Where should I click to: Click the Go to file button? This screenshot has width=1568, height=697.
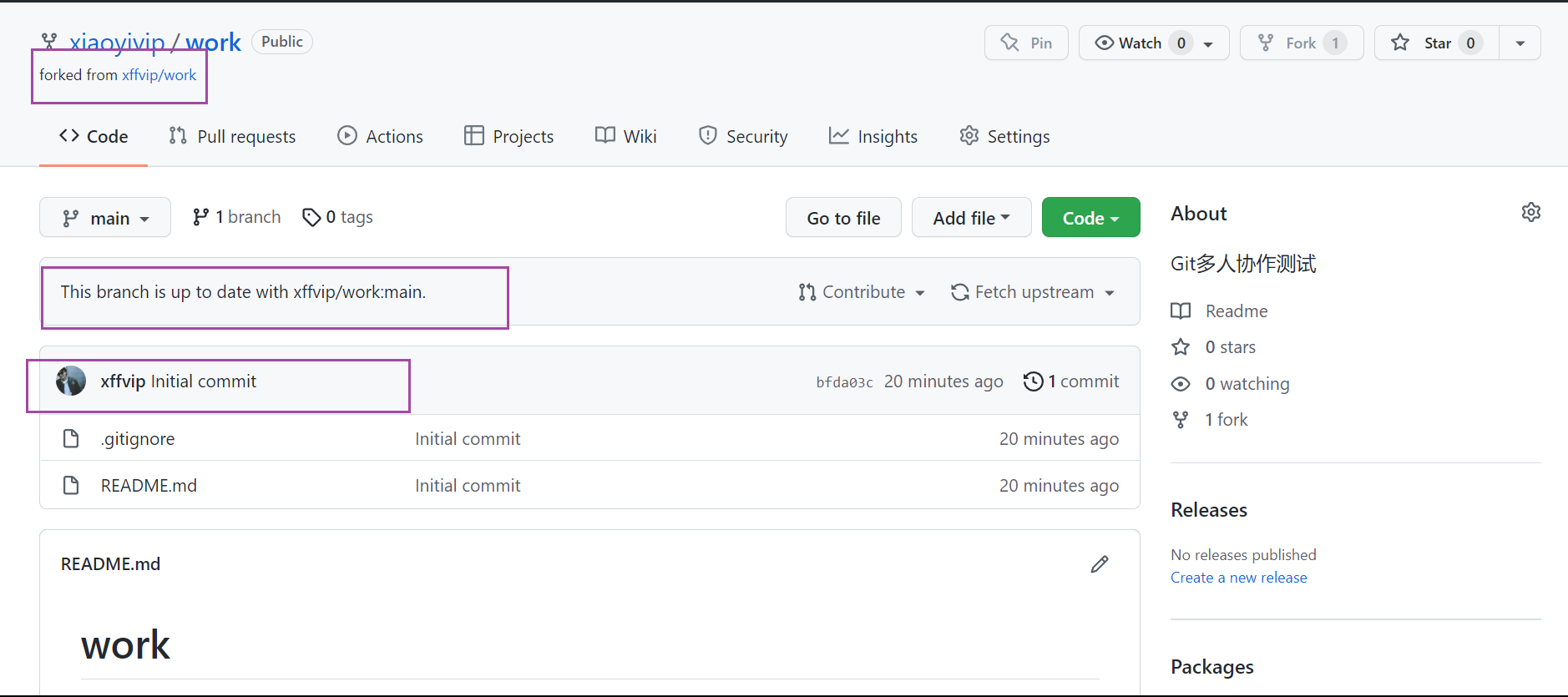click(843, 218)
